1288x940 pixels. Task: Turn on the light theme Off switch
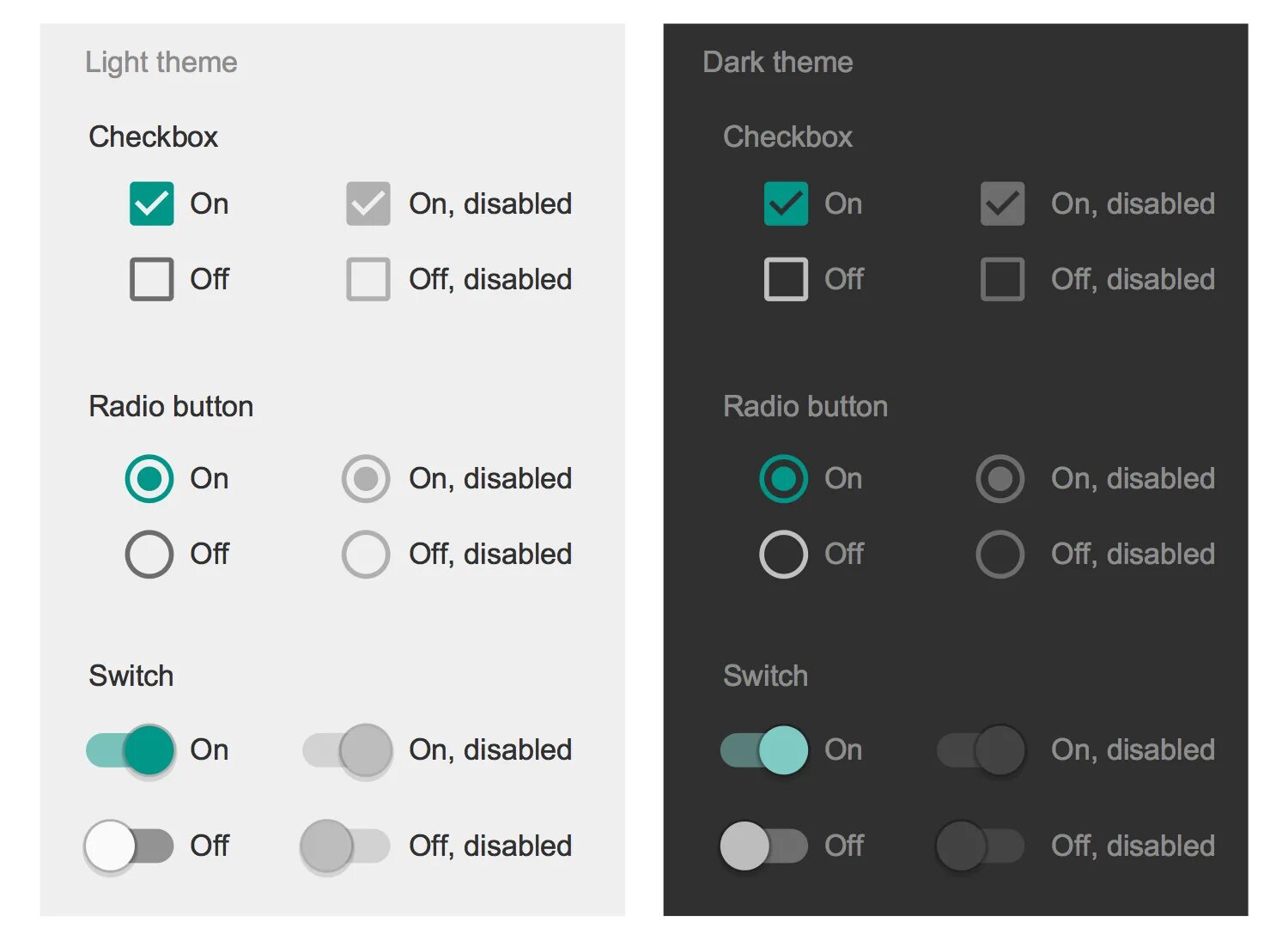(x=129, y=846)
